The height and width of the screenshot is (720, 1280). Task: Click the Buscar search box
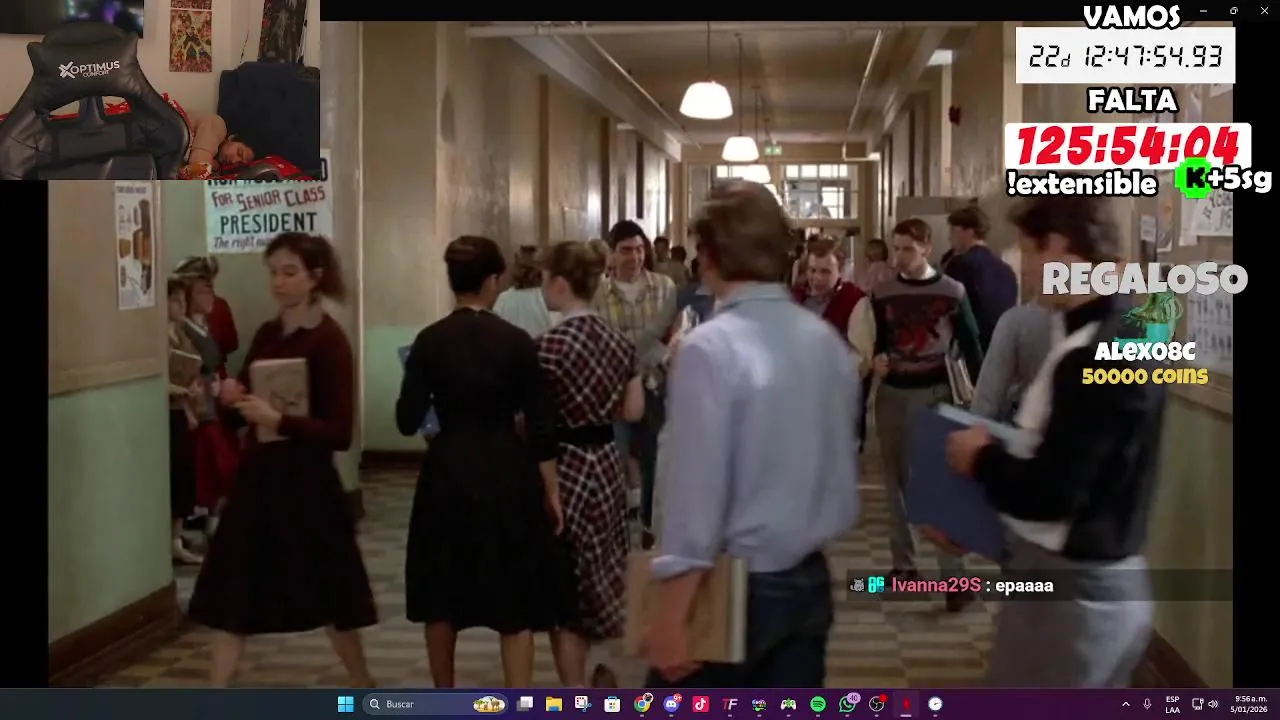[435, 704]
